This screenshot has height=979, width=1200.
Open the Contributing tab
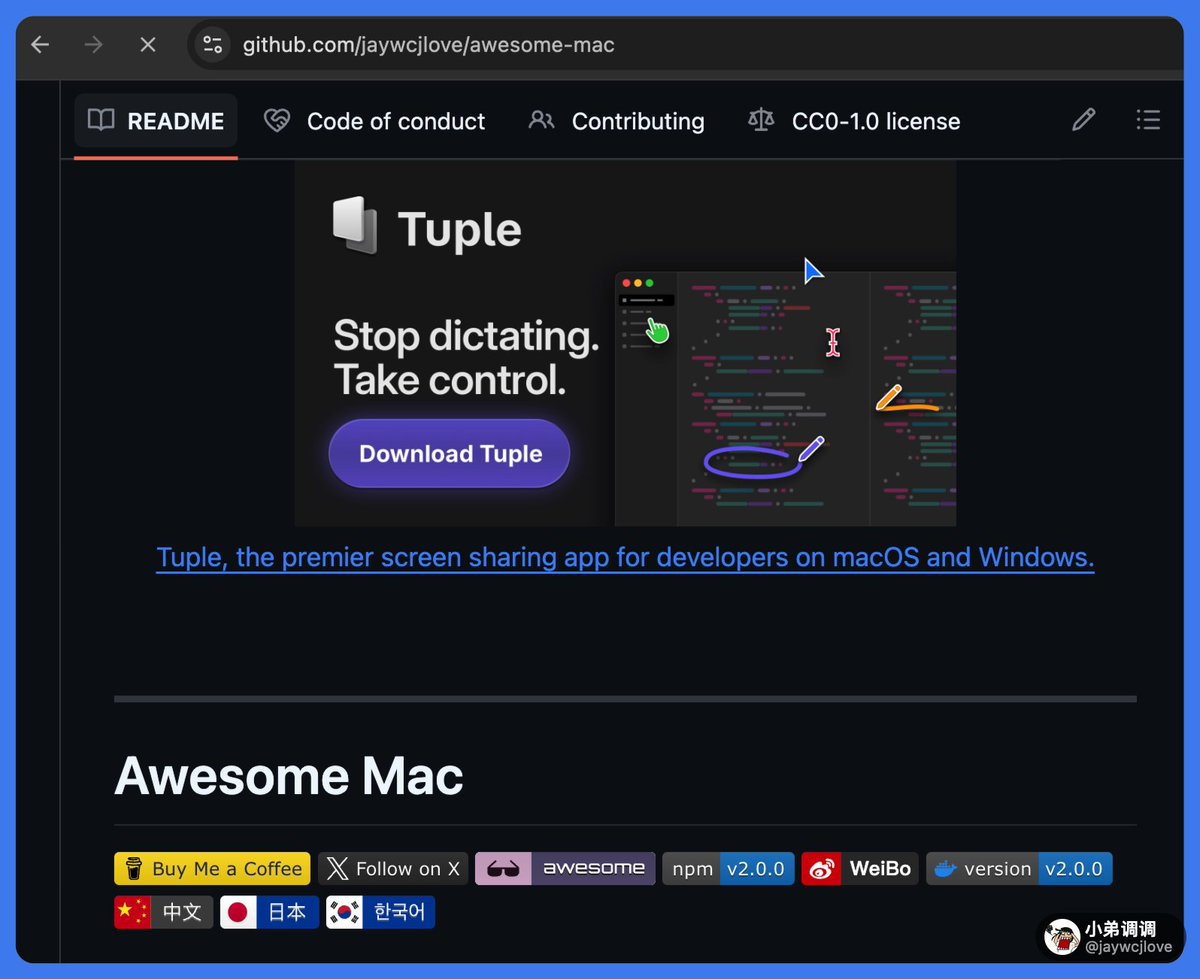(x=616, y=121)
